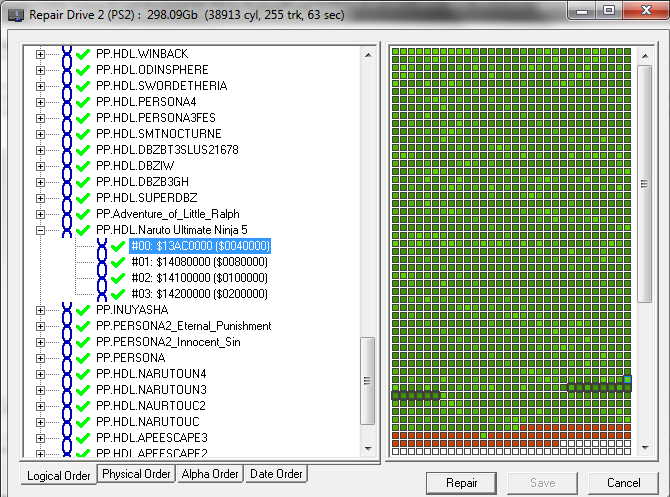This screenshot has width=670, height=497.
Task: Switch to the Date Order tab
Action: tap(276, 474)
